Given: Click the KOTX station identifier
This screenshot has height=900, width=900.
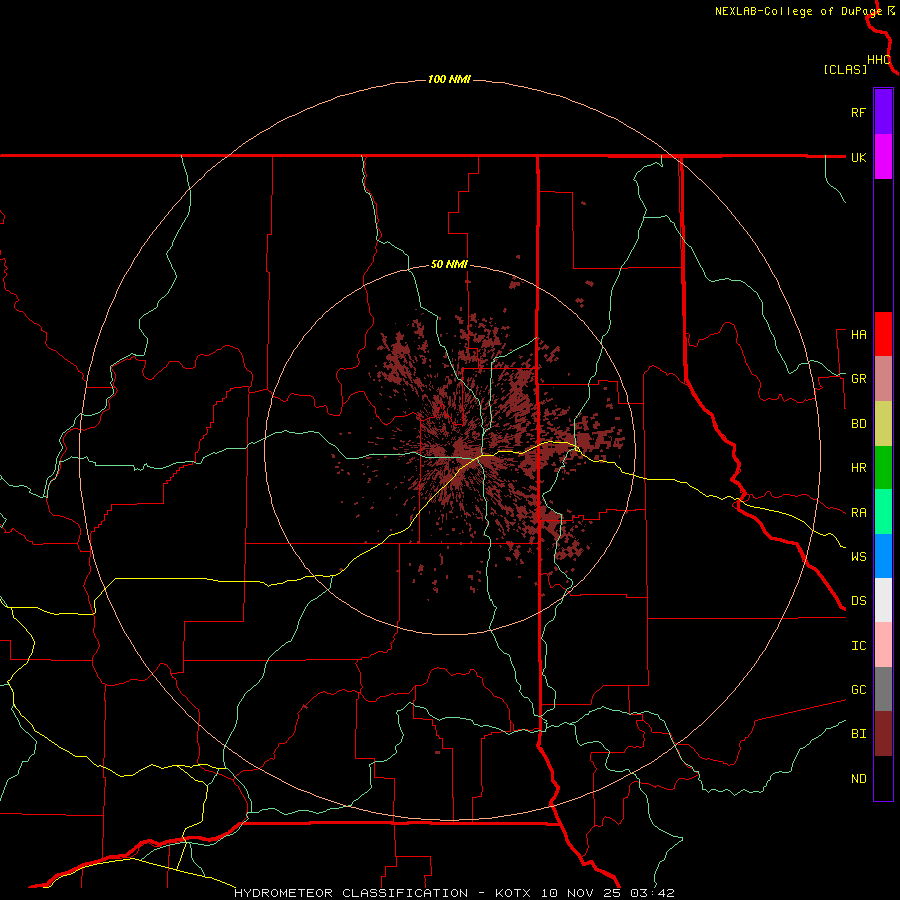Looking at the screenshot, I should click(x=512, y=893).
